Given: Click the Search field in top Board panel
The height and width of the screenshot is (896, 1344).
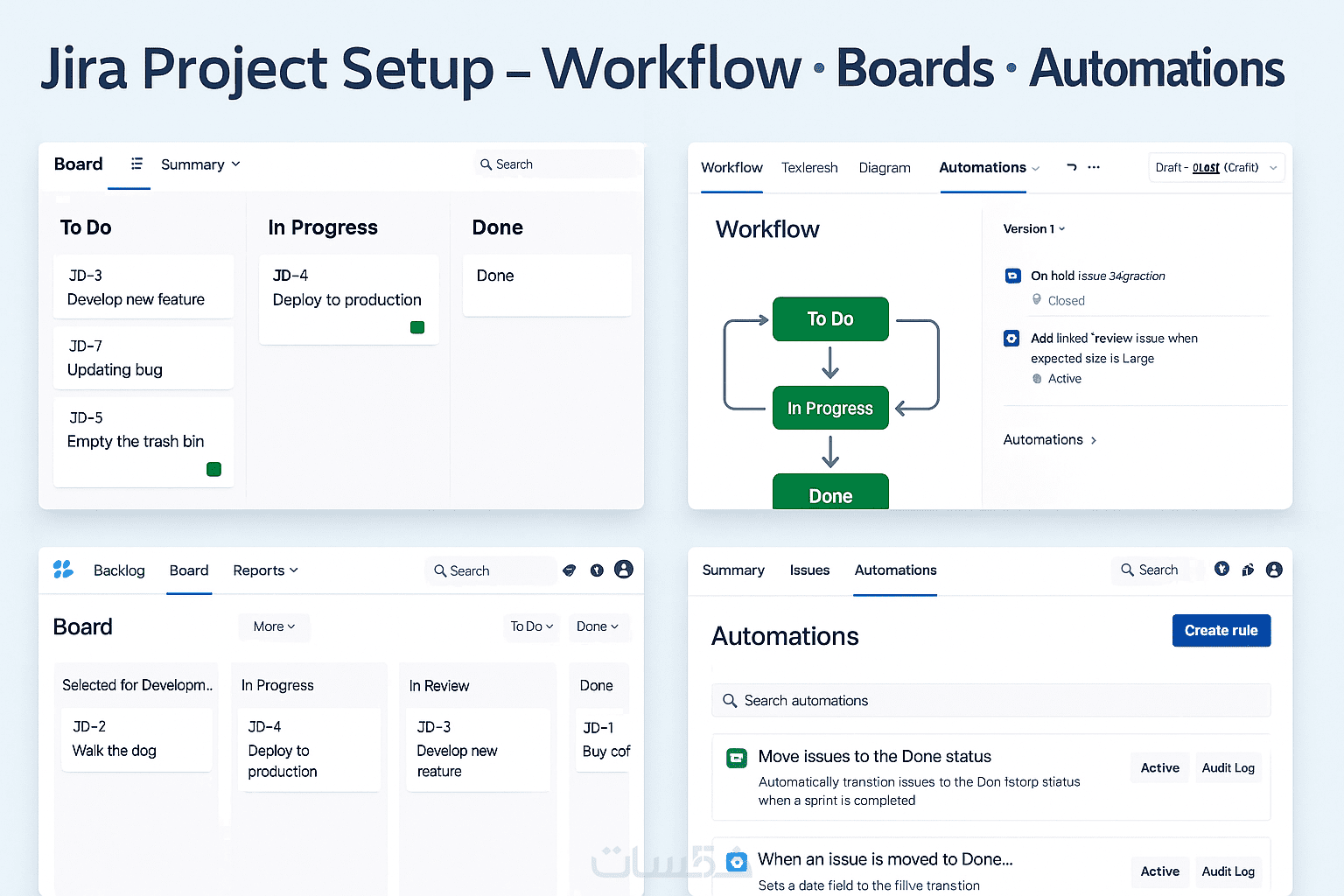Looking at the screenshot, I should click(x=556, y=164).
